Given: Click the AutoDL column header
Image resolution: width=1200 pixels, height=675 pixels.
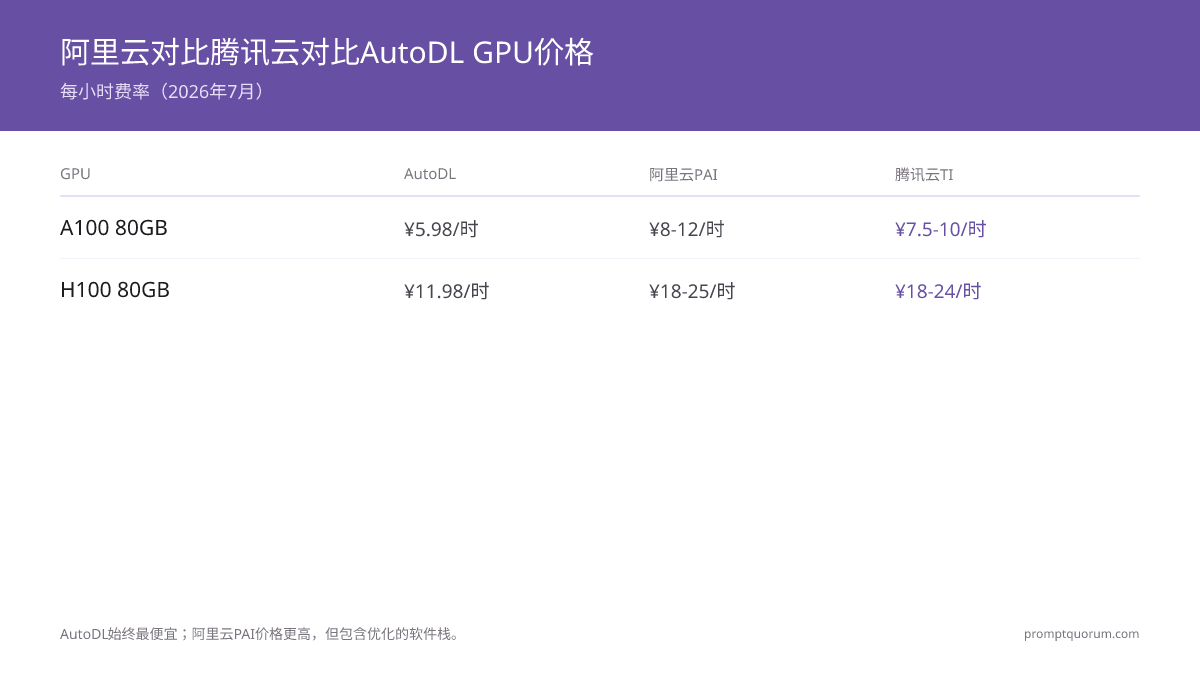Looking at the screenshot, I should (430, 174).
